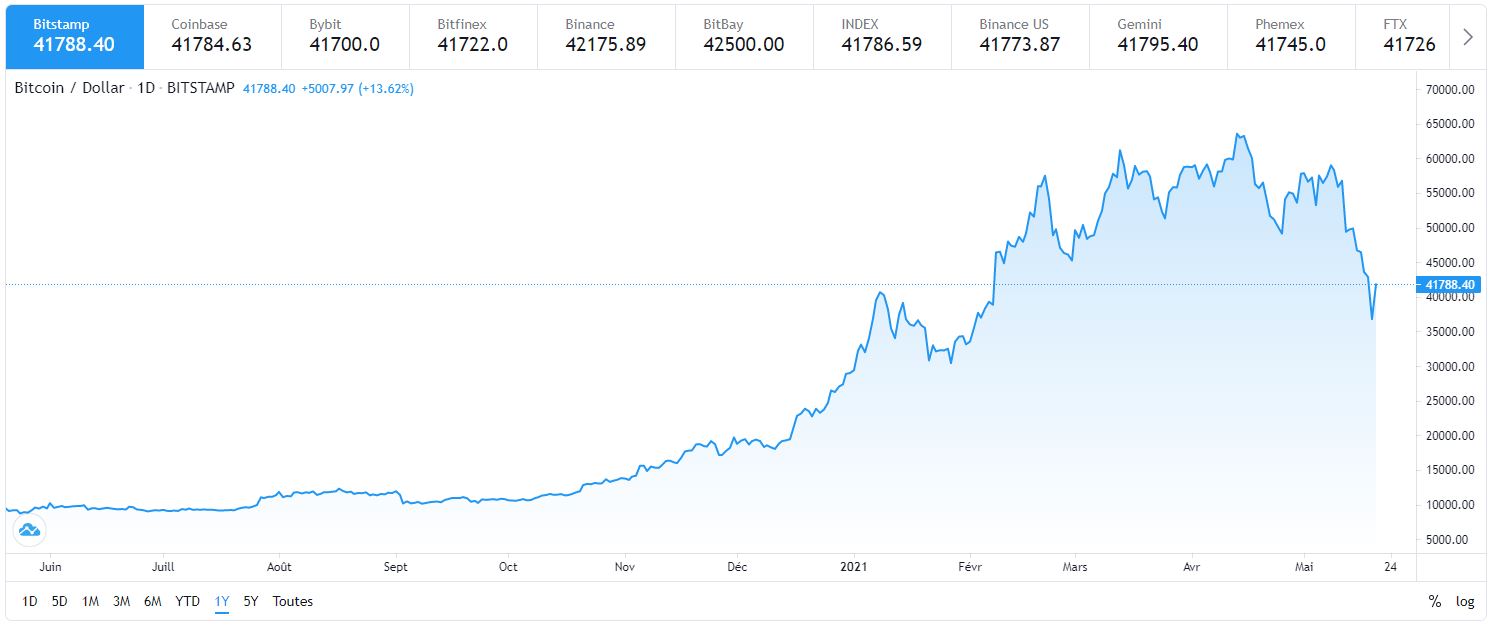Image resolution: width=1492 pixels, height=629 pixels.
Task: Switch to Gemini exchange tab
Action: click(1157, 35)
